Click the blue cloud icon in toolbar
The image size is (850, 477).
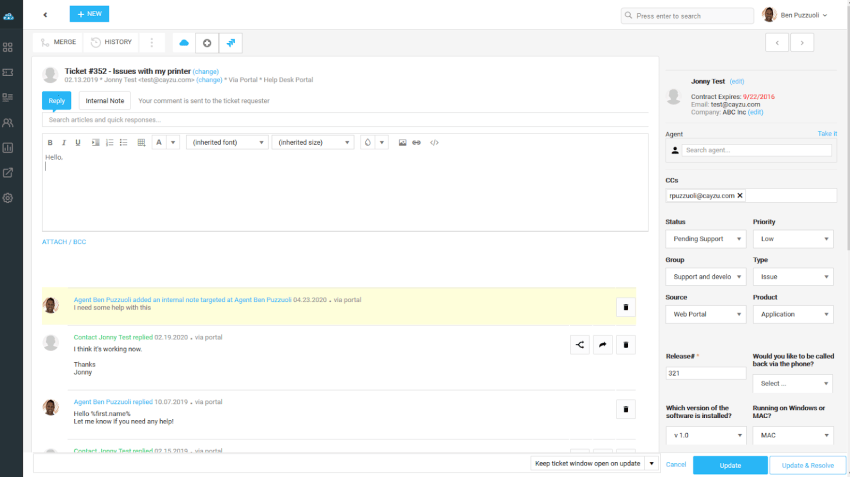coord(183,43)
